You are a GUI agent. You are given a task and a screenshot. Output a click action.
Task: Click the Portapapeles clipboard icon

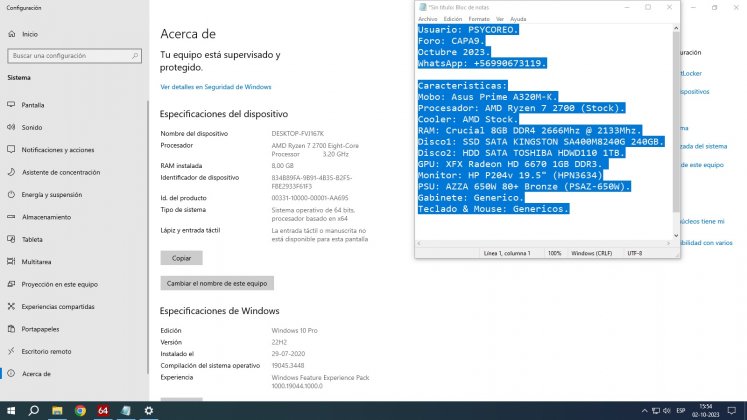(11, 329)
